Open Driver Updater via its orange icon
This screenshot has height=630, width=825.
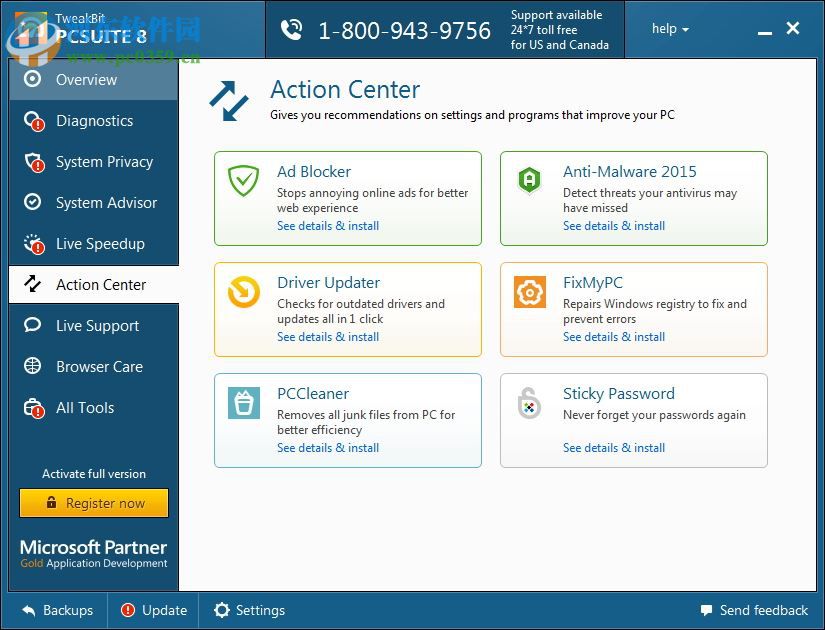242,293
